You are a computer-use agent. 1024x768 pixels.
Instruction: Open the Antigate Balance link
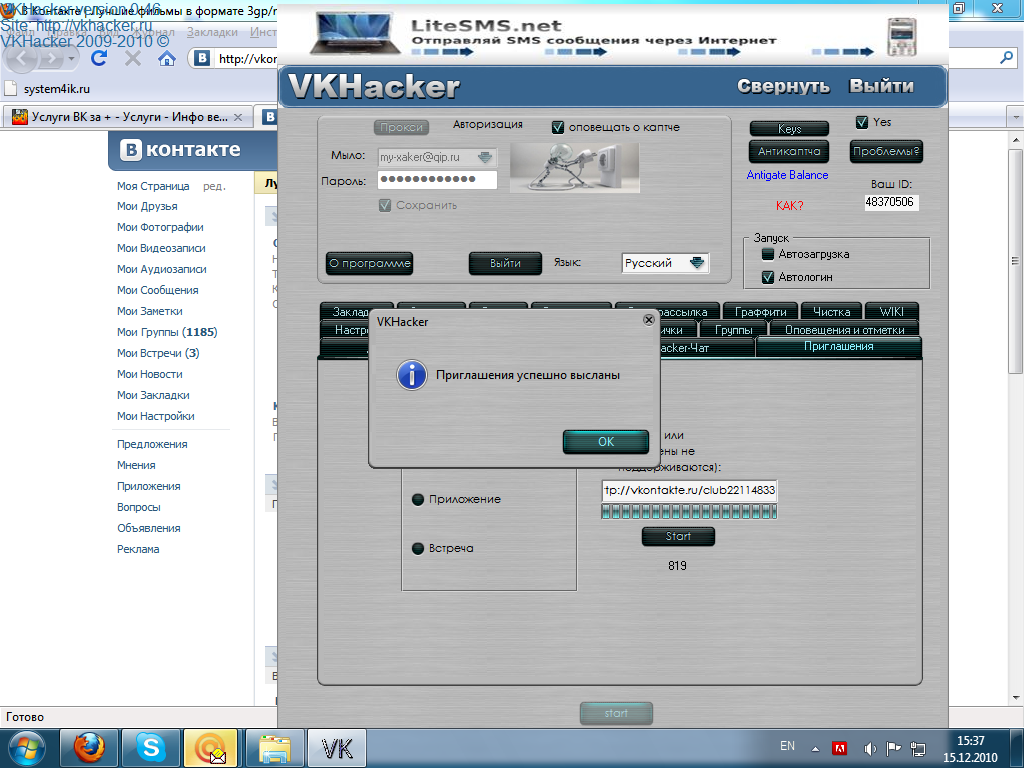point(787,175)
